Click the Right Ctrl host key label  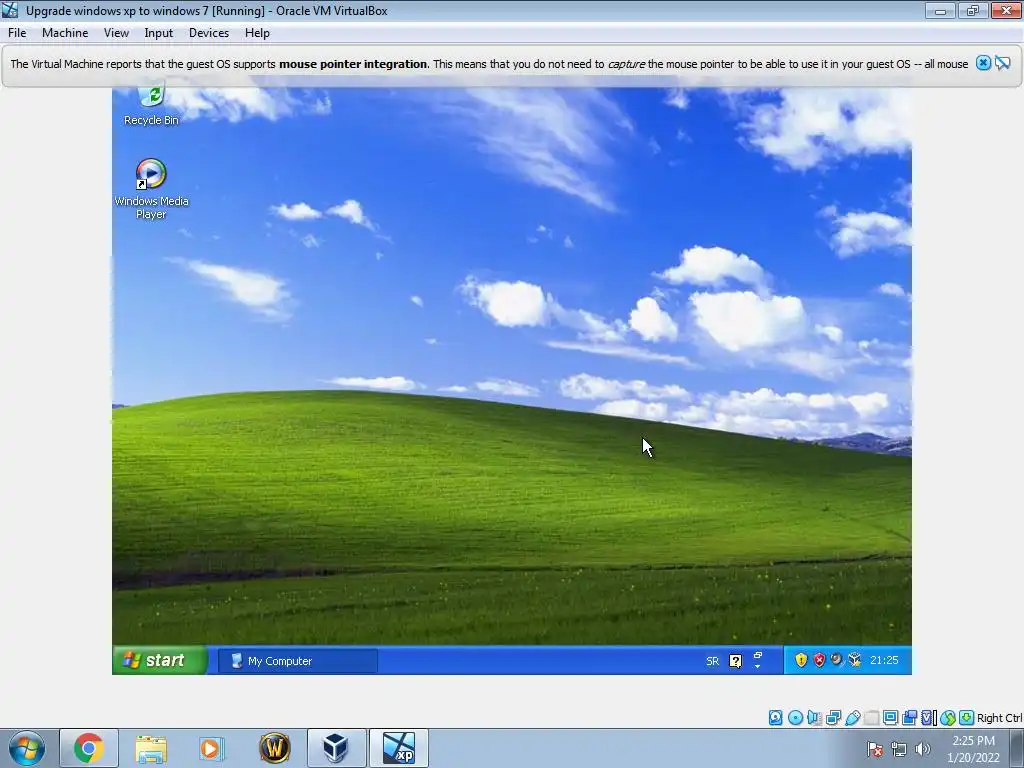[999, 718]
